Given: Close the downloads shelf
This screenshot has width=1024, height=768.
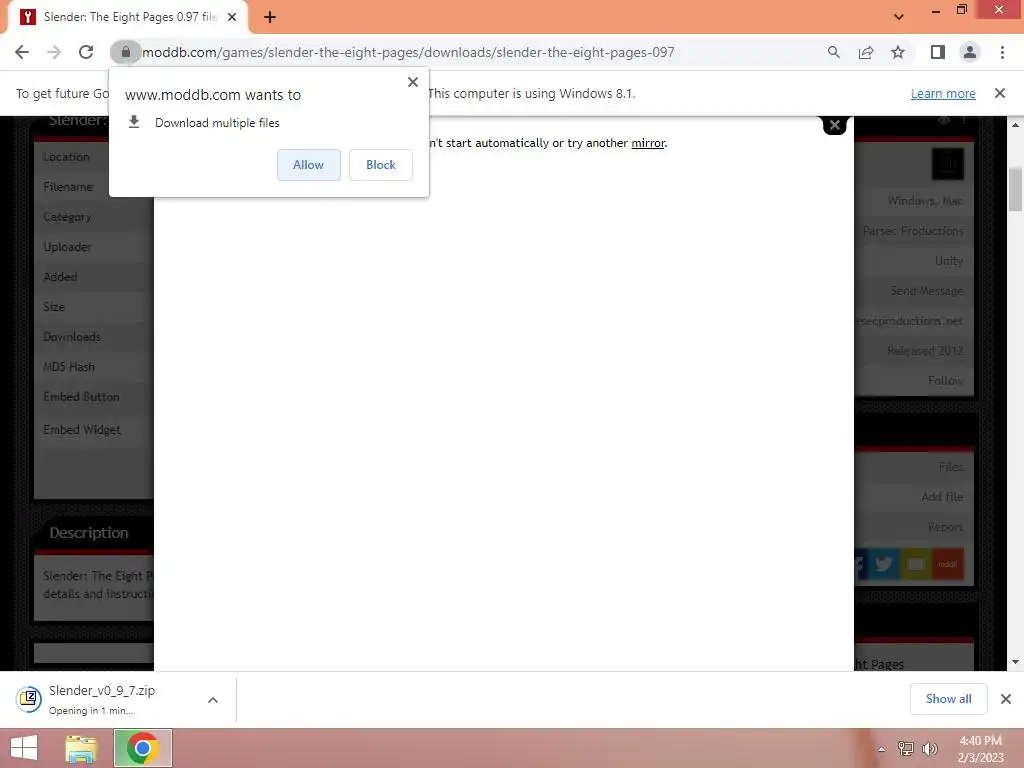Looking at the screenshot, I should click(x=1006, y=699).
